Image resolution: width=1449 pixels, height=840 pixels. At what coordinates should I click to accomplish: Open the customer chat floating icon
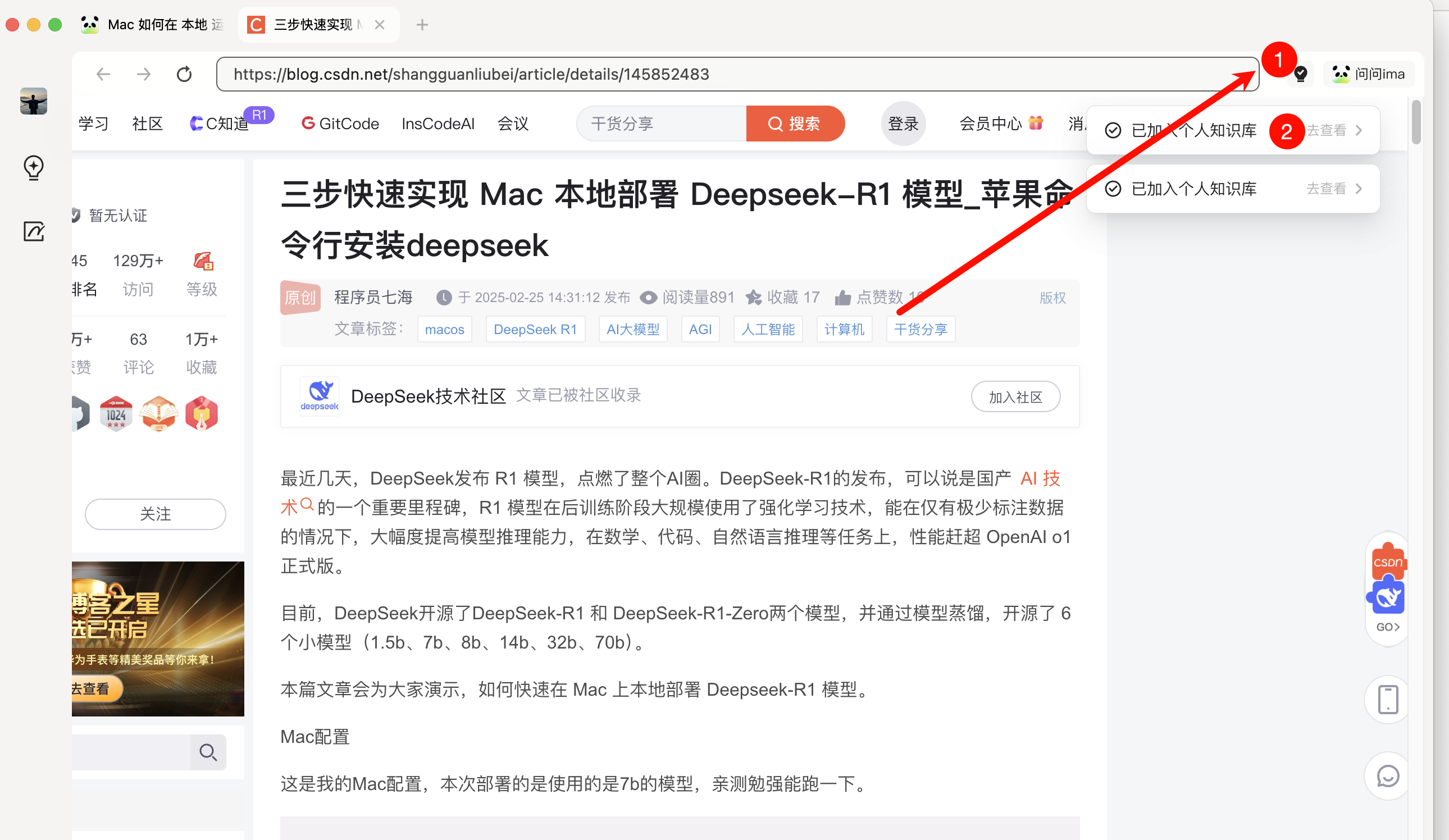(1387, 776)
